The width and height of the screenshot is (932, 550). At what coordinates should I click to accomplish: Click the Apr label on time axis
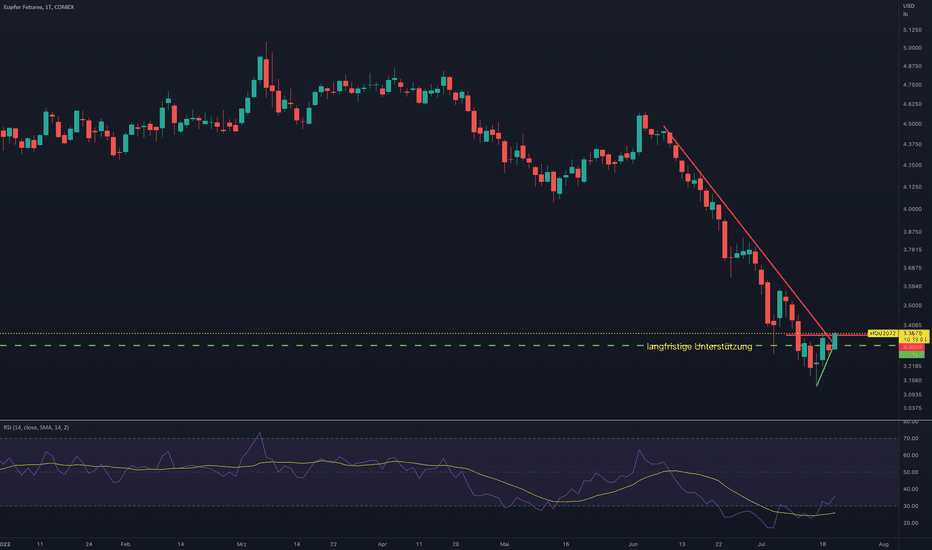click(x=382, y=544)
